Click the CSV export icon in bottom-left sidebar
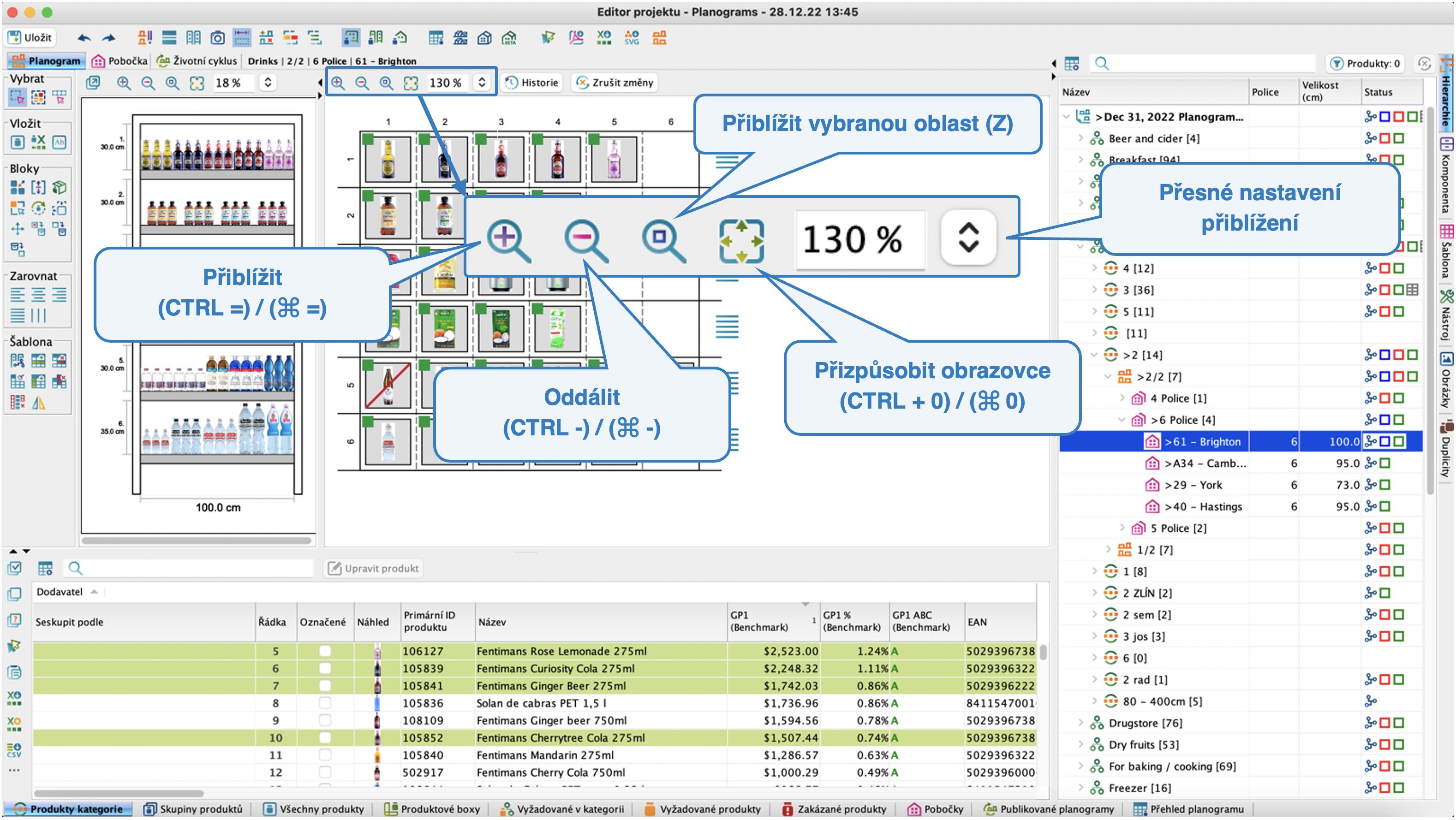Viewport: 1456px width, 820px height. 14,750
